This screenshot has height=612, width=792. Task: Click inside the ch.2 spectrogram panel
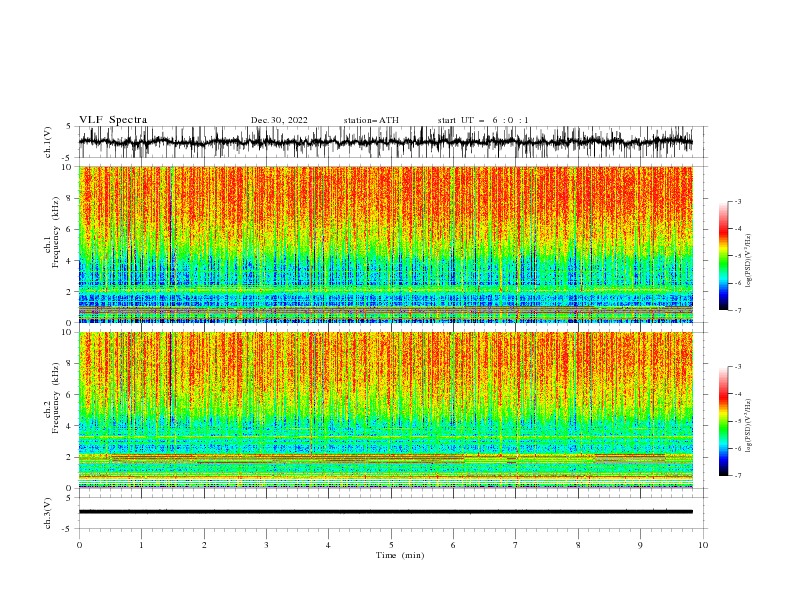click(386, 410)
